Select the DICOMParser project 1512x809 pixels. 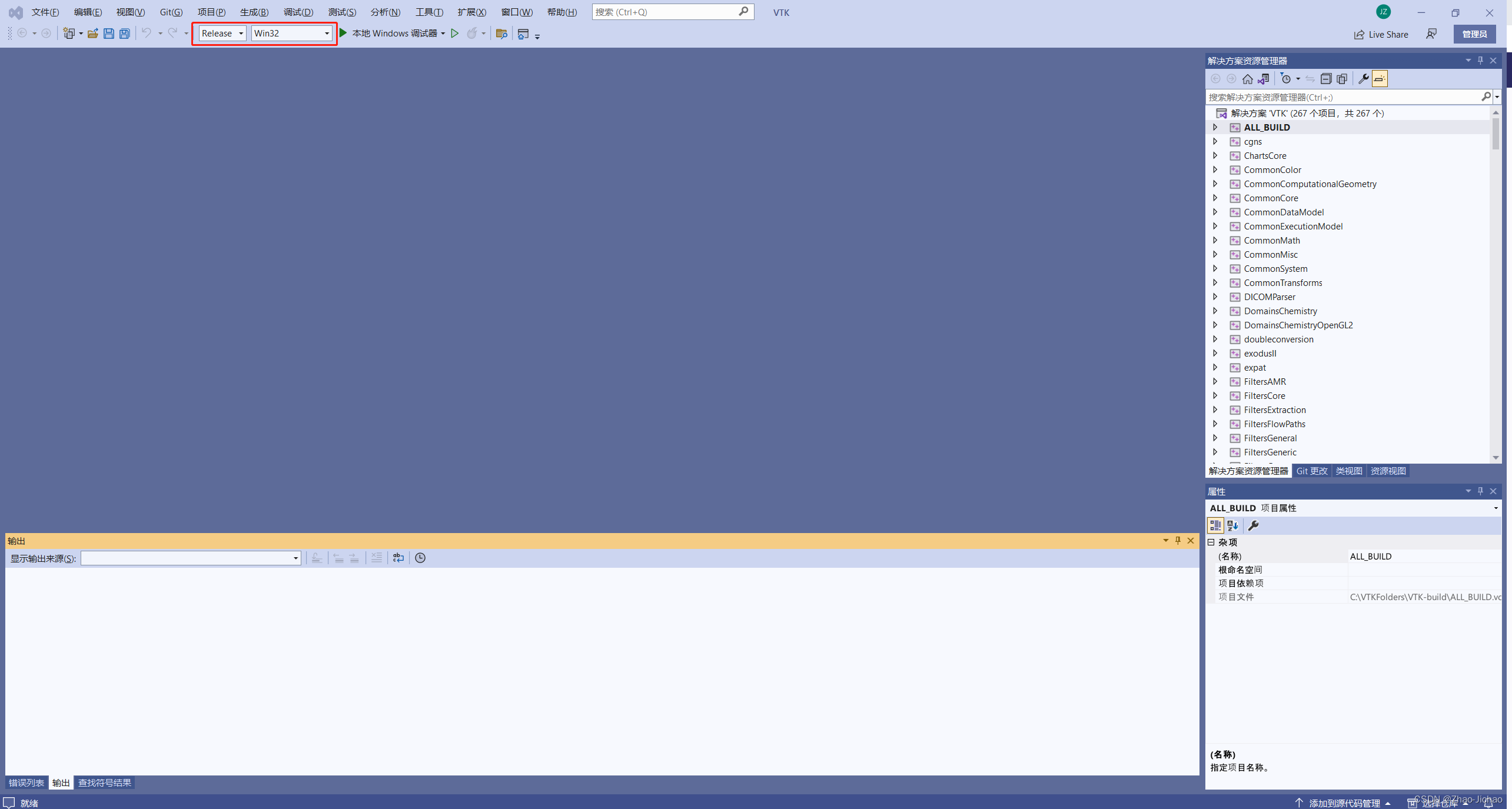pyautogui.click(x=1269, y=297)
